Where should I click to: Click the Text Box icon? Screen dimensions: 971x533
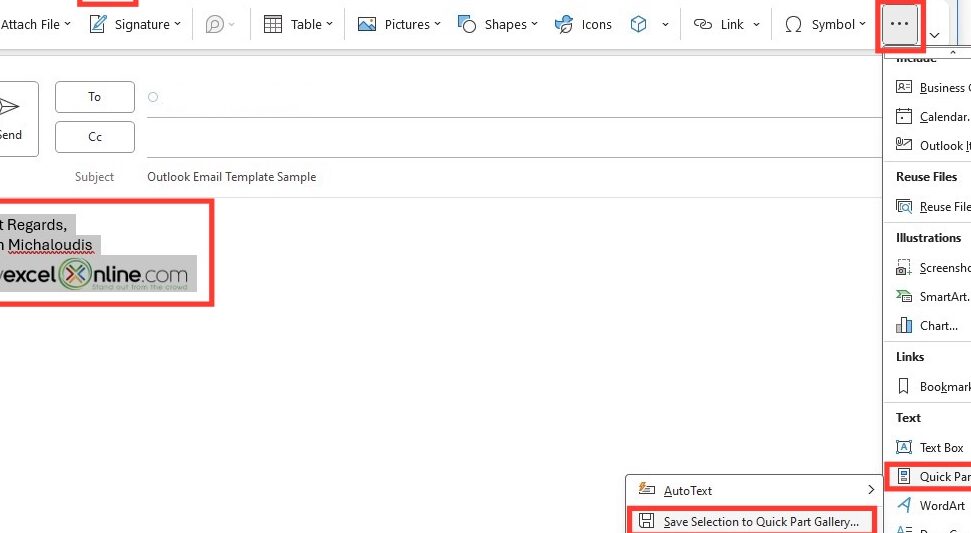904,447
